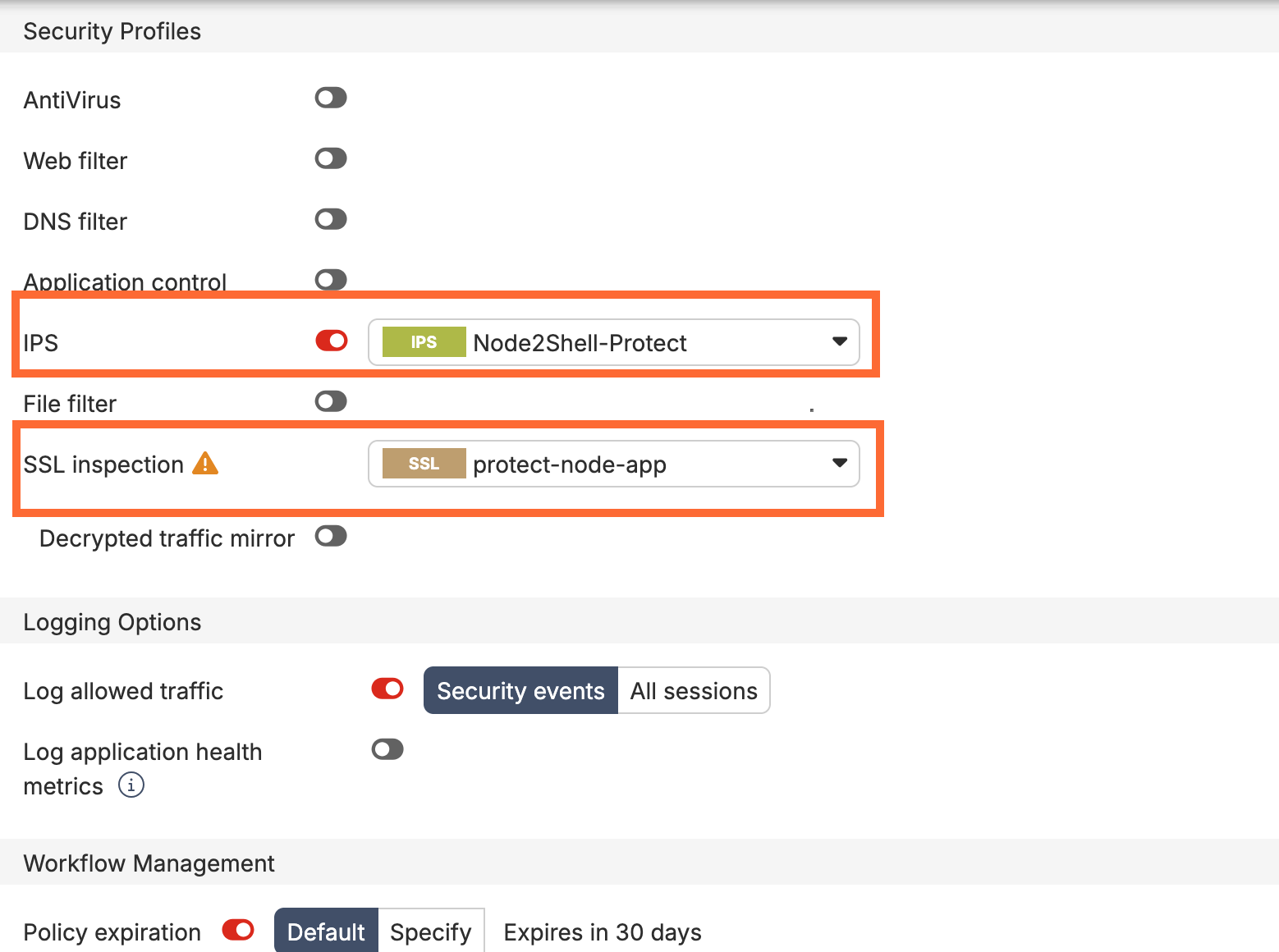This screenshot has height=952, width=1279.
Task: Click the DNS filter label
Action: (76, 222)
